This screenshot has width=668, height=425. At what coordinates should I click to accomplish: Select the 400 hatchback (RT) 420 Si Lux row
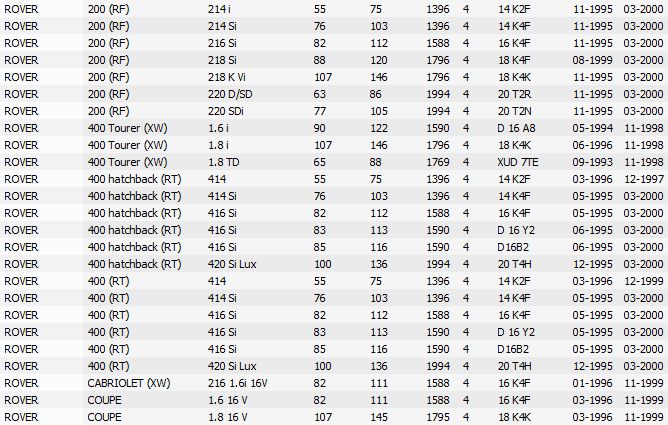(334, 264)
